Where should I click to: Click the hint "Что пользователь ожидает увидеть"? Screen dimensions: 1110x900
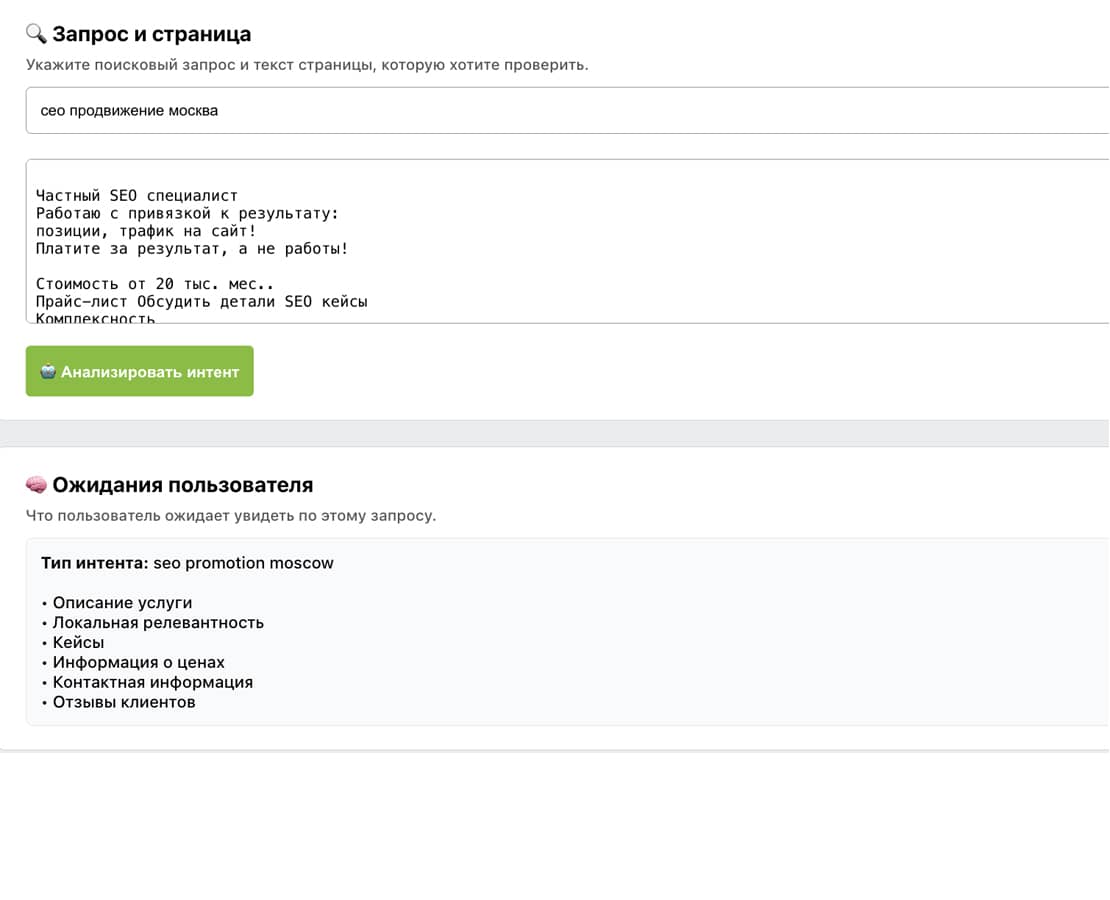230,516
